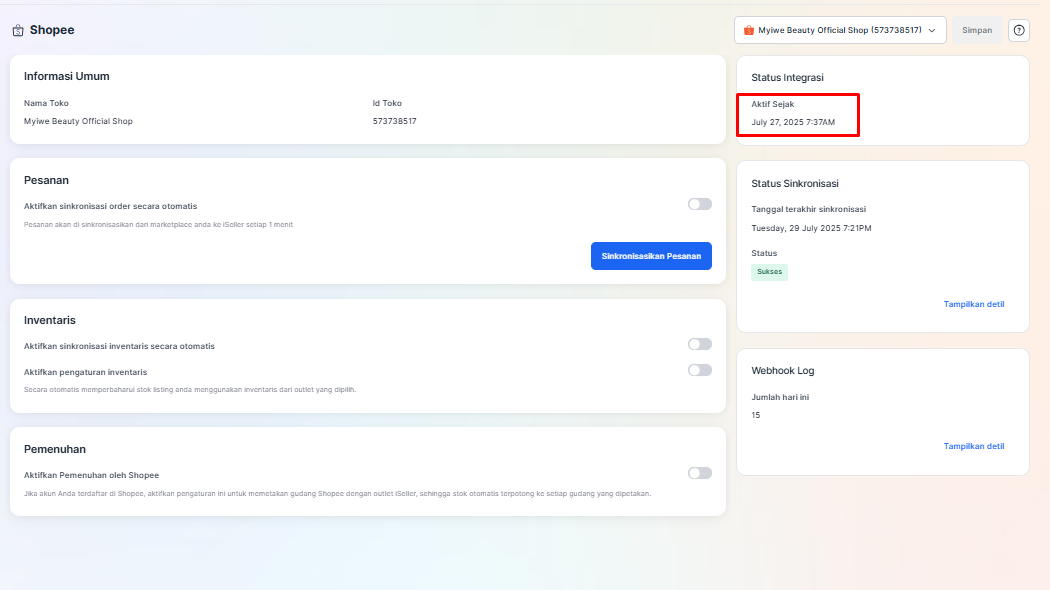Click the Aktifkan sinkronisasi order secara otomatis label
Viewport: 1050px width, 590px height.
click(x=110, y=206)
